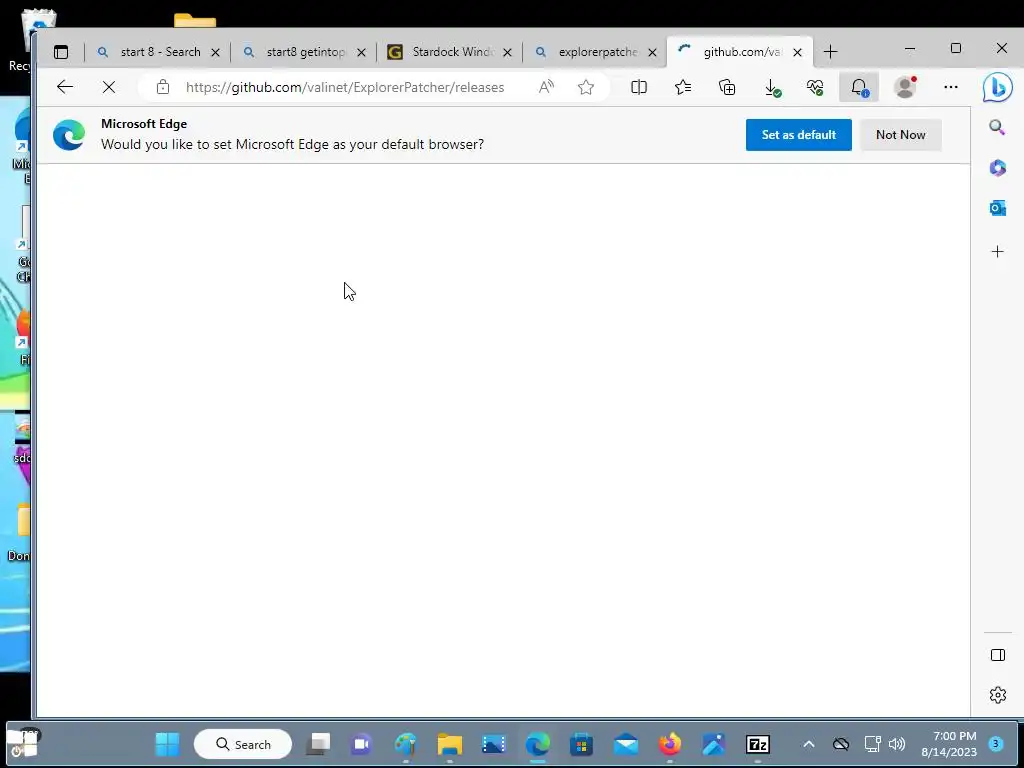Open the Outlook sidebar icon
Viewport: 1024px width, 768px height.
pos(997,208)
